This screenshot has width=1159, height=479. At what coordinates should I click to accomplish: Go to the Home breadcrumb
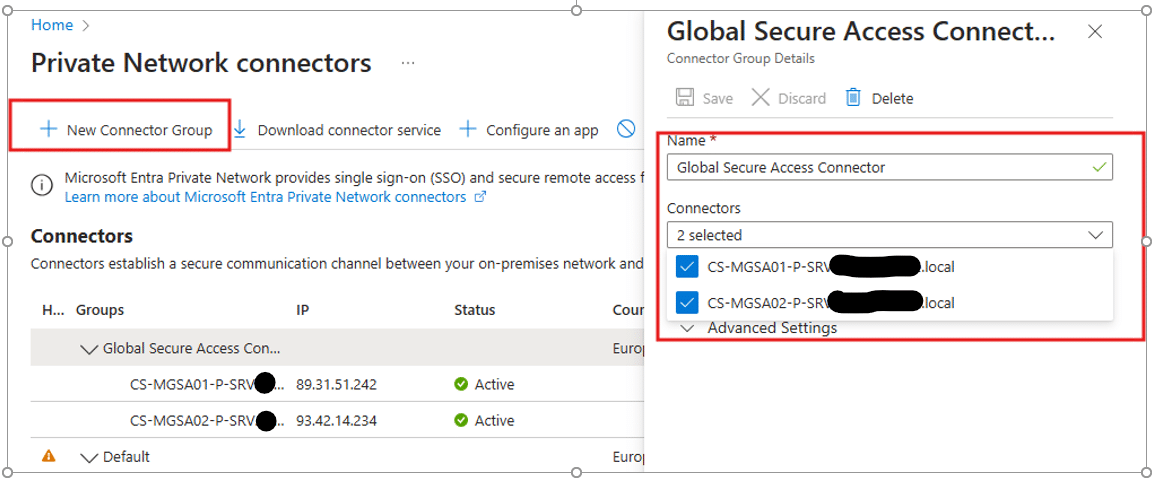coord(52,25)
